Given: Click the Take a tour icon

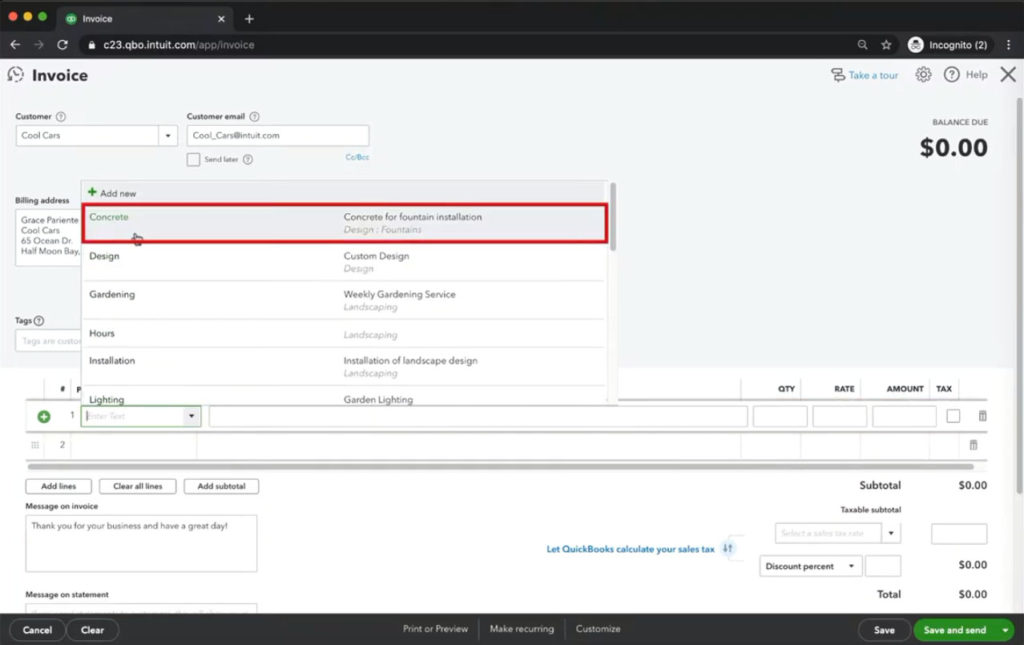Looking at the screenshot, I should click(838, 75).
